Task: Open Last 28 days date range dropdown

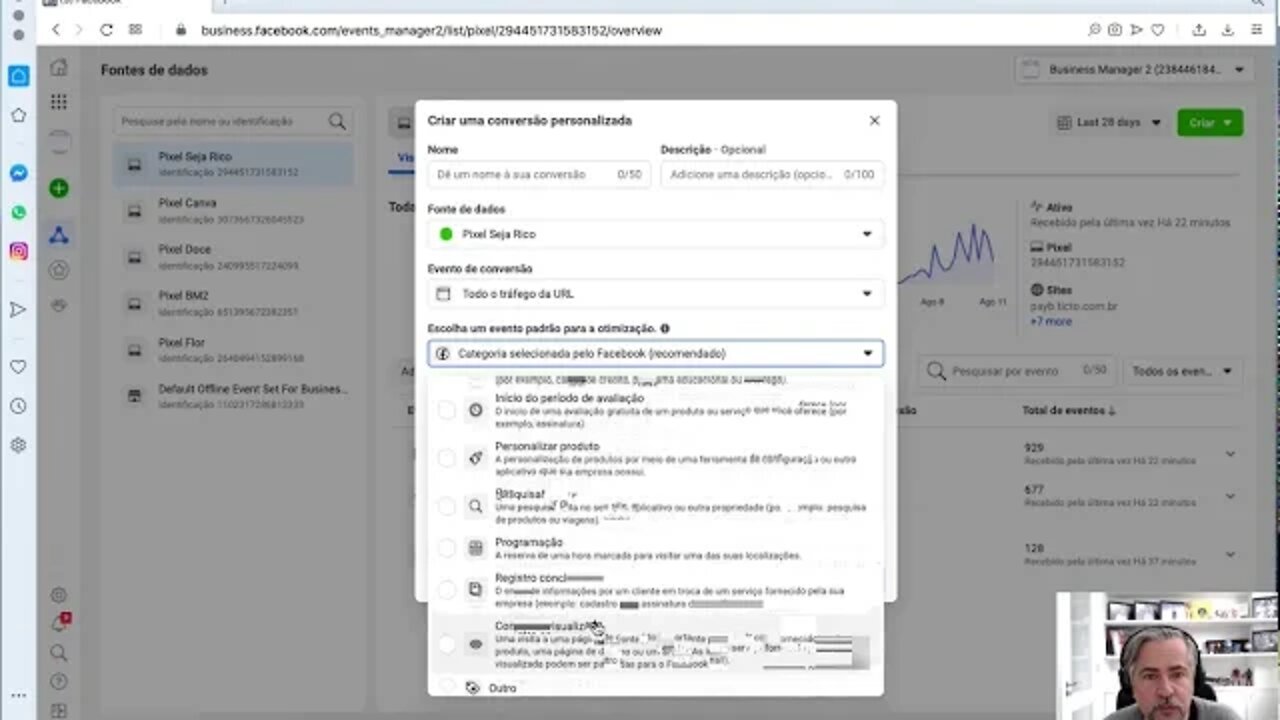Action: pyautogui.click(x=1108, y=122)
